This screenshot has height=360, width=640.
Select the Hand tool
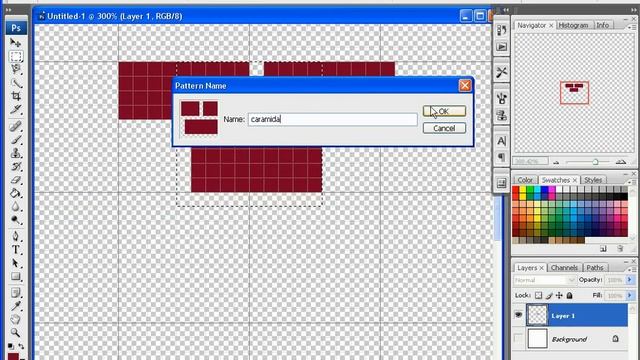(16, 319)
